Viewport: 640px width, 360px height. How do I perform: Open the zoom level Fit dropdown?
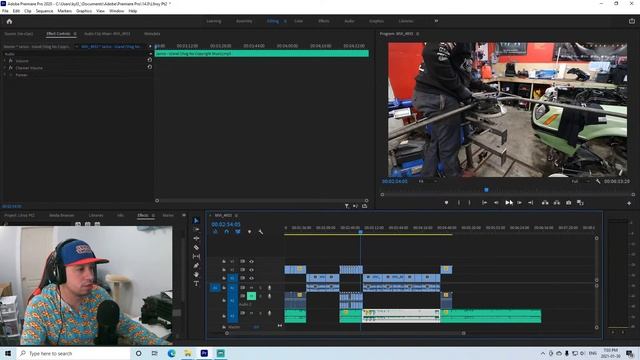click(x=428, y=181)
